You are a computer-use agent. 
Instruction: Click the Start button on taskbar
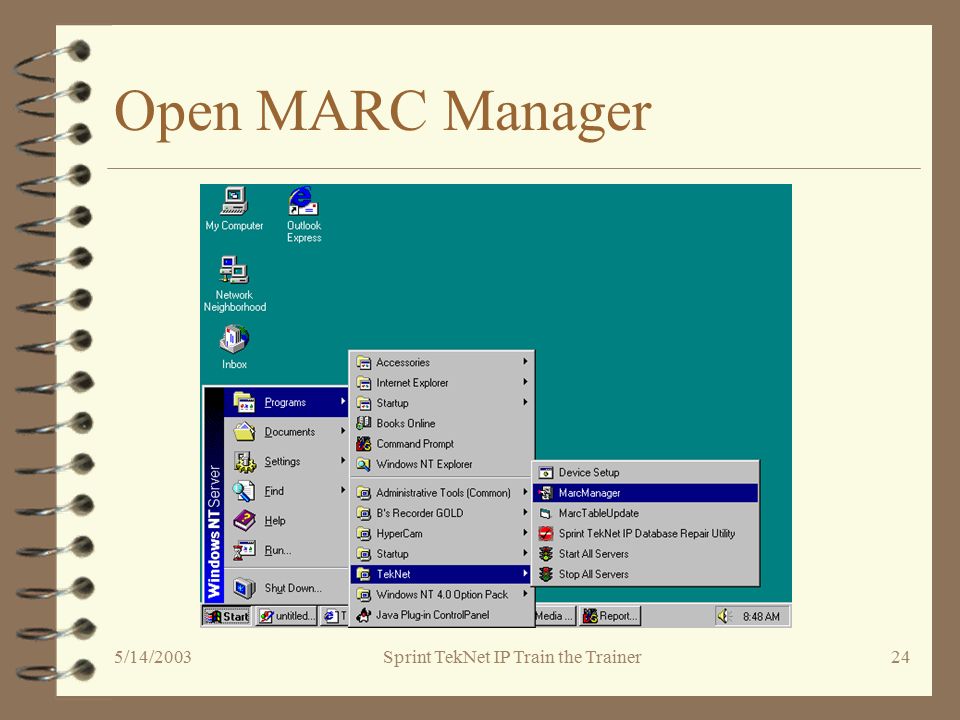[227, 616]
